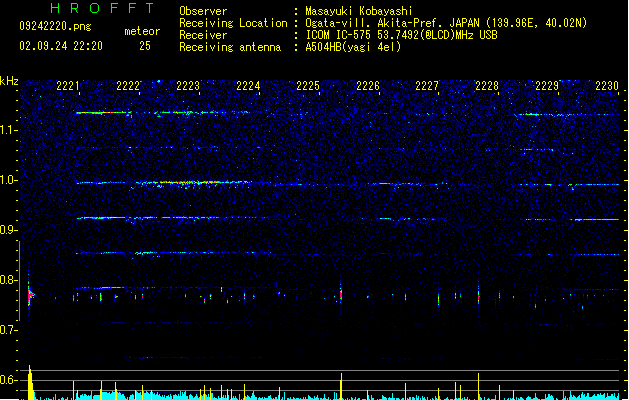Select the filename 09242220.png
629x400 pixels.
[x=55, y=26]
